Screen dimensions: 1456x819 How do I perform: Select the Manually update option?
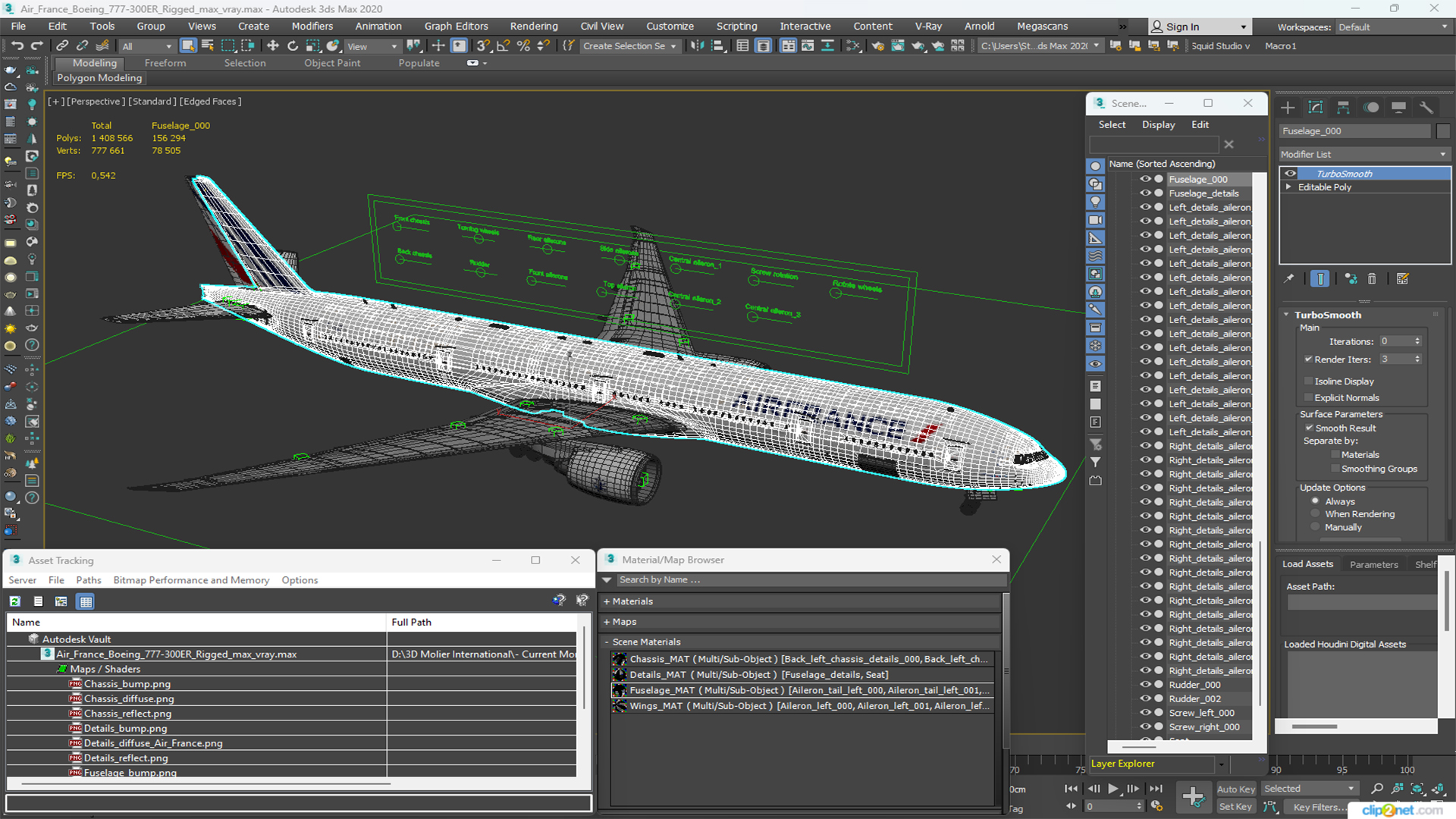pyautogui.click(x=1316, y=528)
